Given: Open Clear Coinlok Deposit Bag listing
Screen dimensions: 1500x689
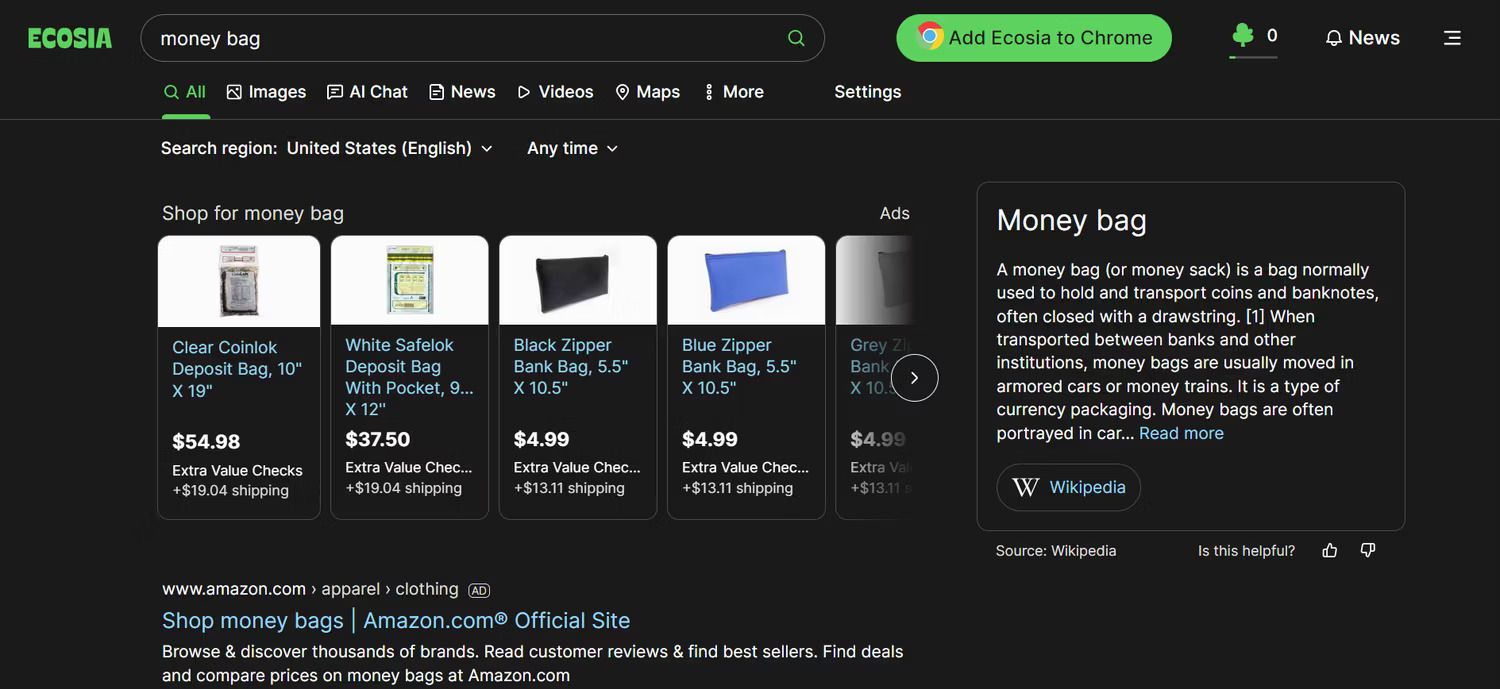Looking at the screenshot, I should [237, 369].
